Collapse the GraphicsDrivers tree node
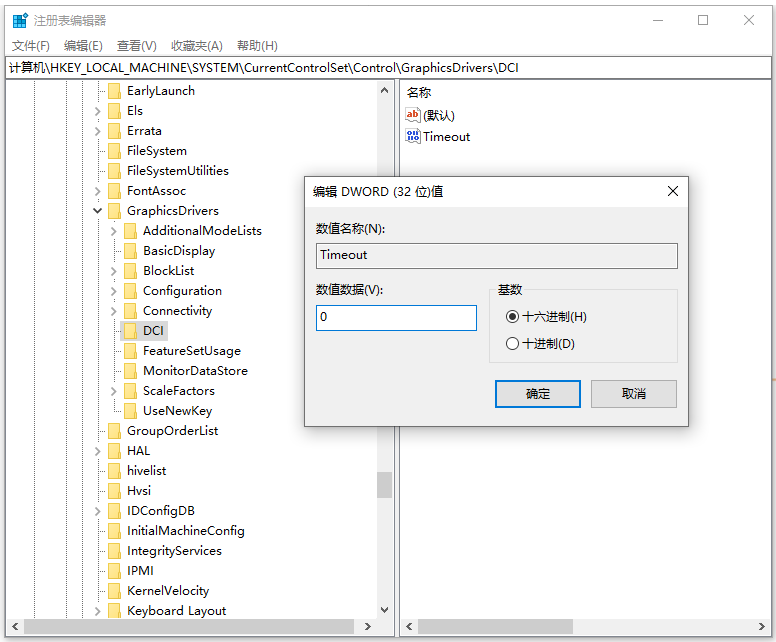The height and width of the screenshot is (642, 776). click(x=98, y=211)
